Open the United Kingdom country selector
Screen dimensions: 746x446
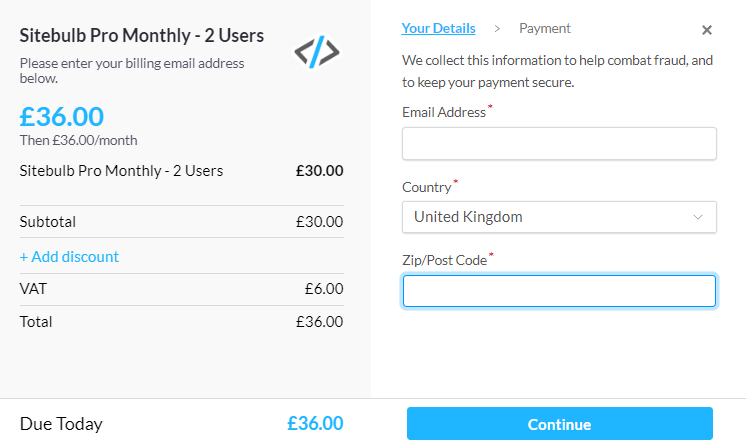click(559, 217)
